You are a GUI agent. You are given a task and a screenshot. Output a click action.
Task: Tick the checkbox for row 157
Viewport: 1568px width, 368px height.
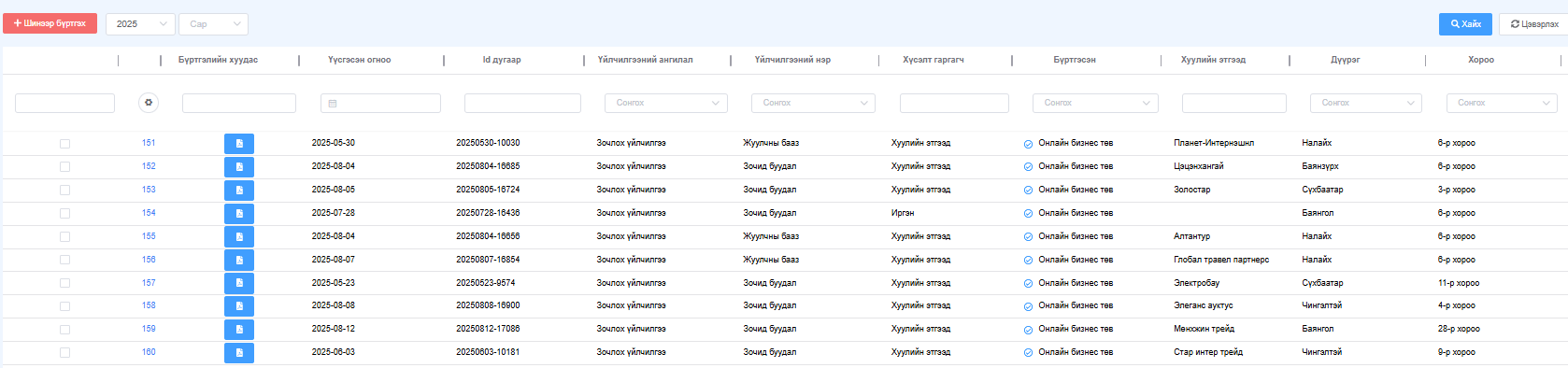(x=64, y=284)
